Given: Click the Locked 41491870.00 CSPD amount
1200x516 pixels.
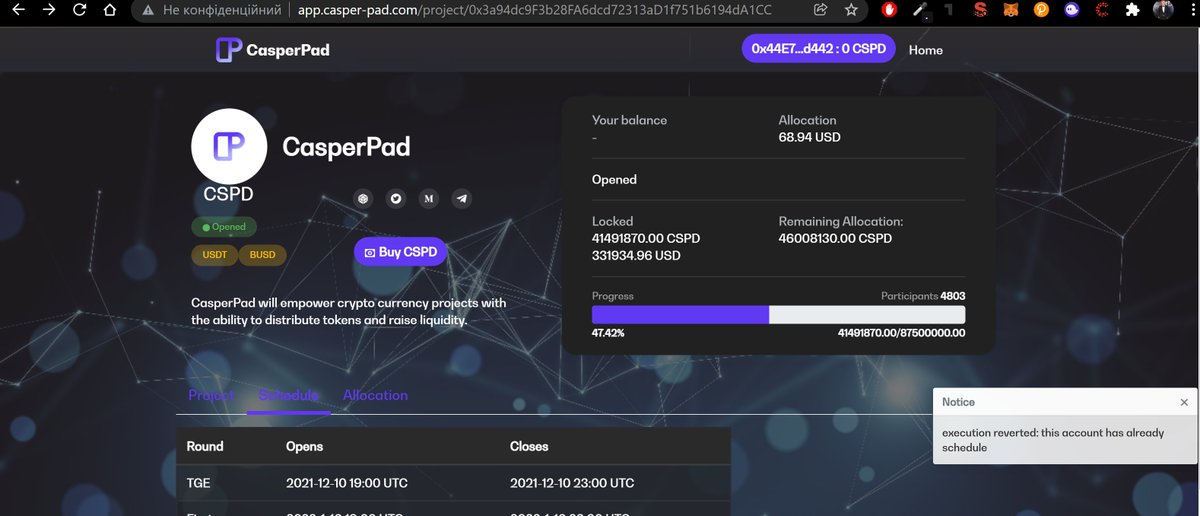Looking at the screenshot, I should (x=646, y=239).
